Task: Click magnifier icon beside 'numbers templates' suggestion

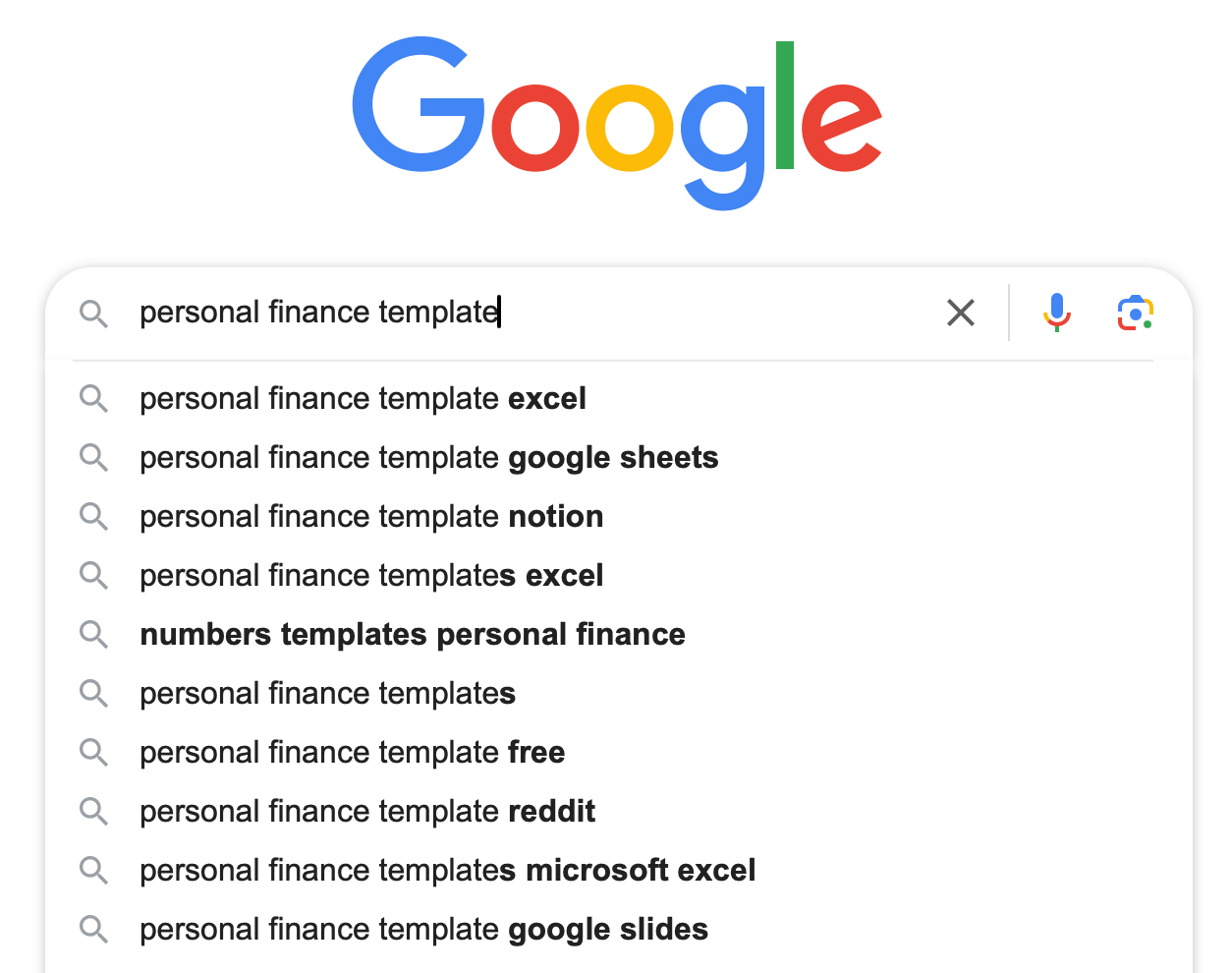Action: (x=94, y=635)
